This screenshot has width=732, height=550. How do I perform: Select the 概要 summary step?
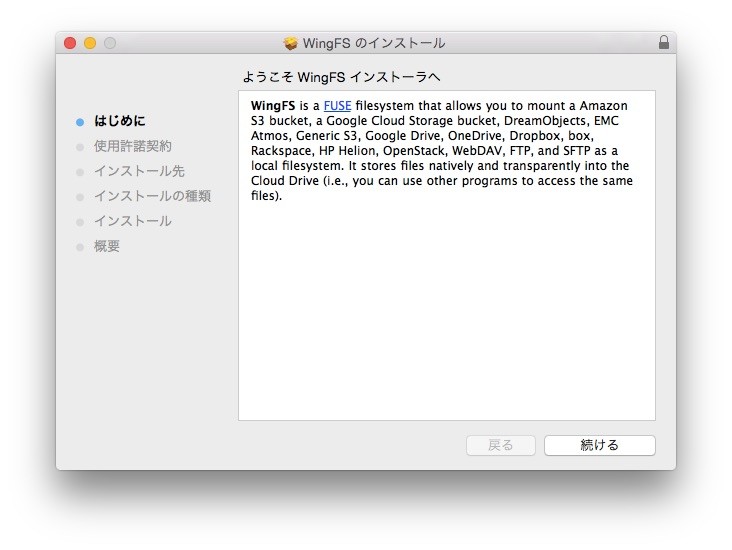pos(107,246)
